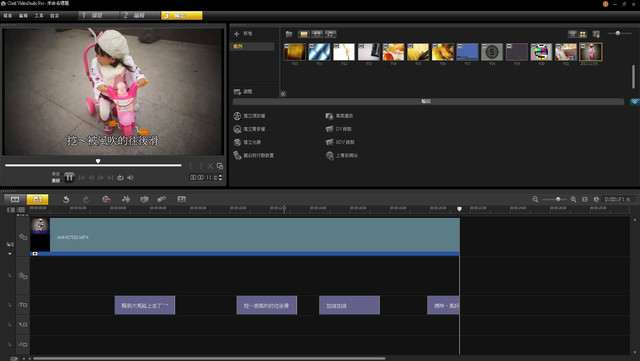Click the Browse button in library panel

coord(243,92)
